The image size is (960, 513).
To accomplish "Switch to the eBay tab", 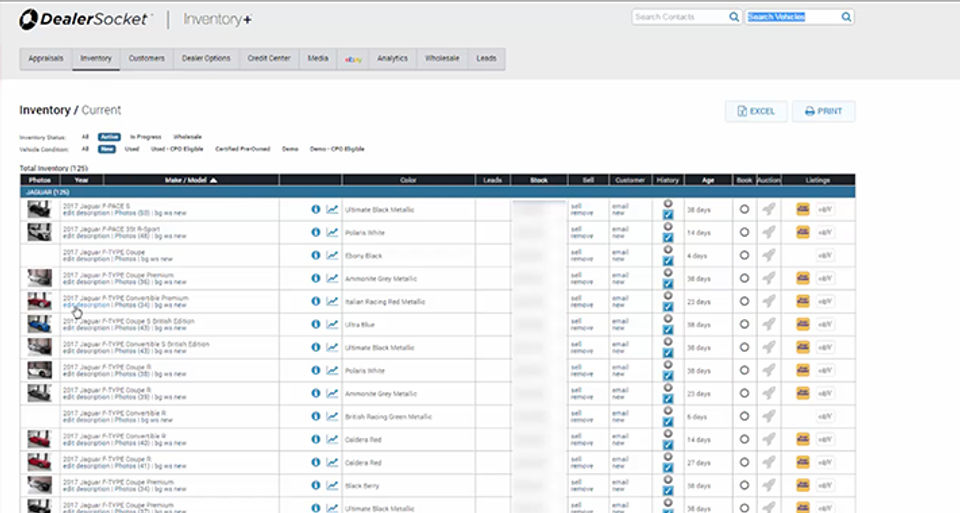I will coord(353,59).
